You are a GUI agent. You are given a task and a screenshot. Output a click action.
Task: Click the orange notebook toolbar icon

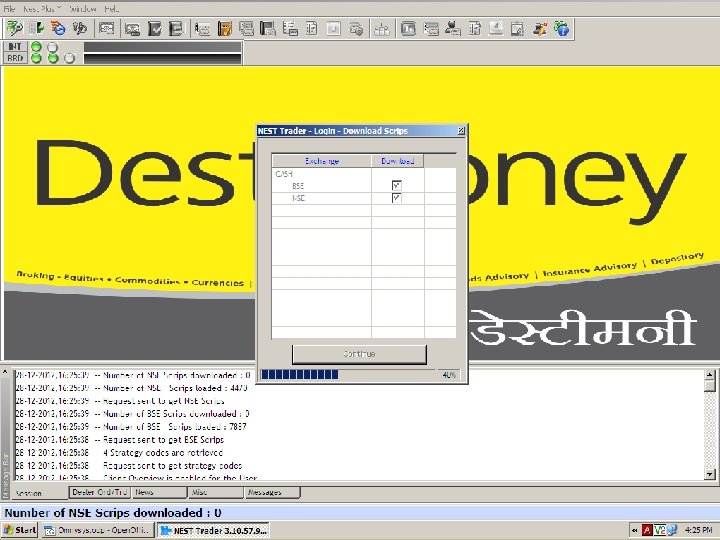[x=225, y=29]
